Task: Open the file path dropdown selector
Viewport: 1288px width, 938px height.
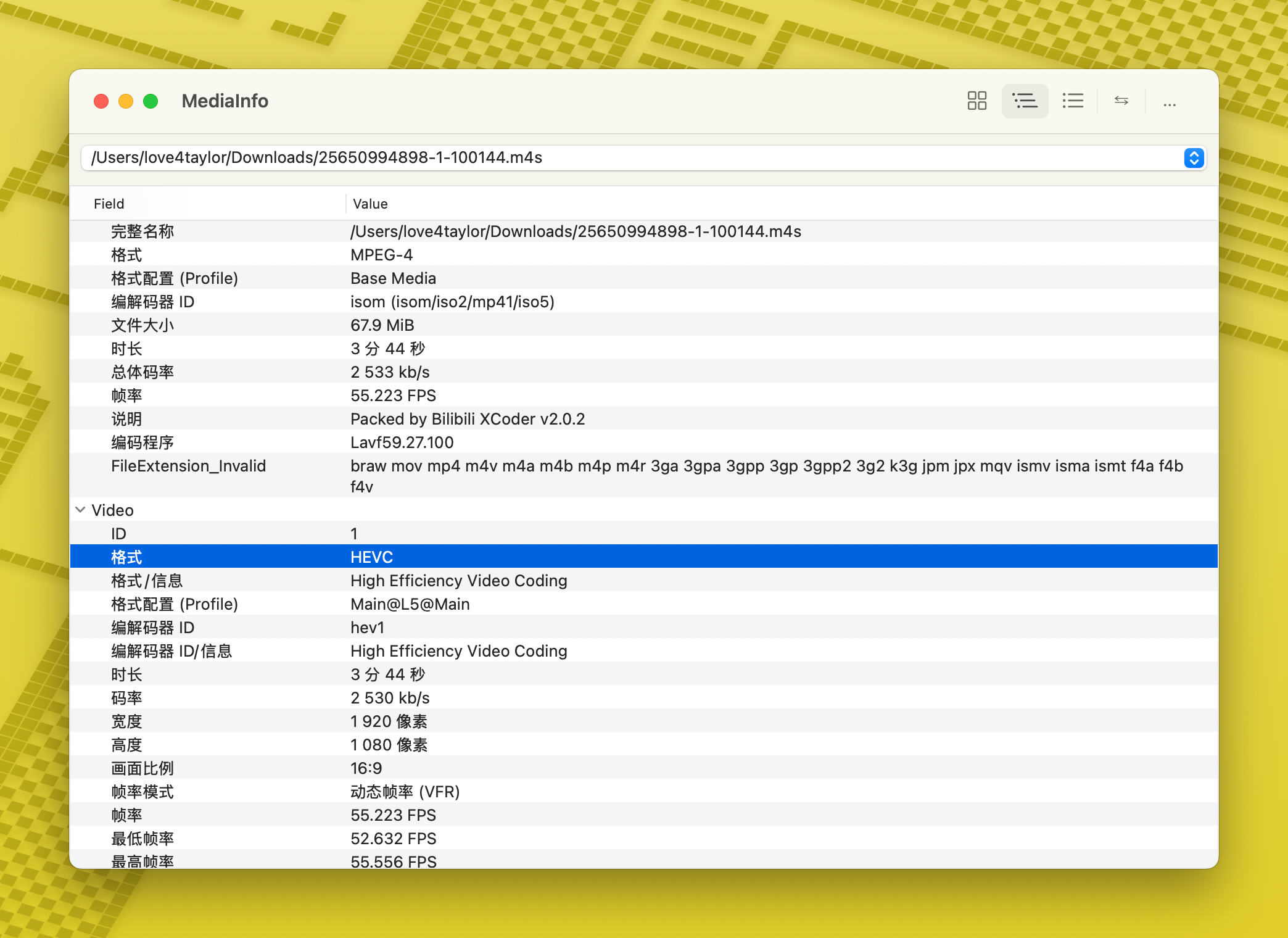Action: [x=1194, y=158]
